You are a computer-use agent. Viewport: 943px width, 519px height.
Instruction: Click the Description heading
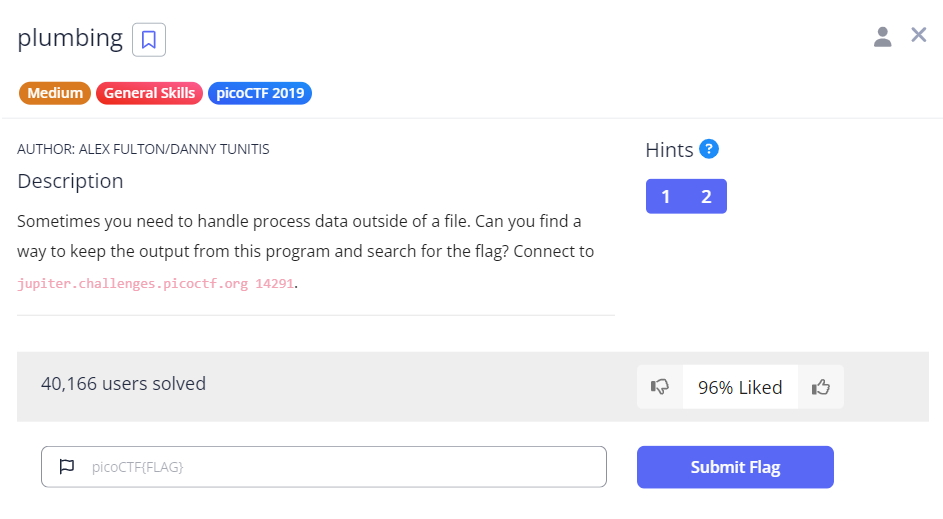[70, 181]
